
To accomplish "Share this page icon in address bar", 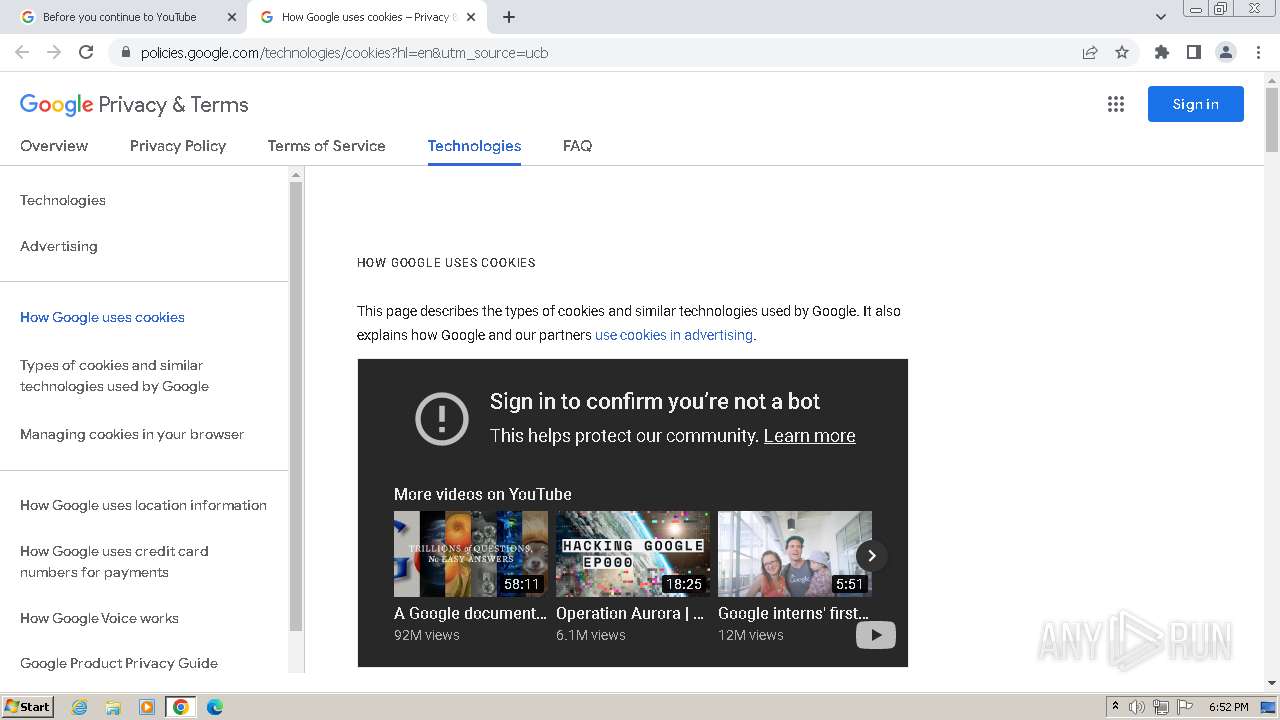I will 1090,52.
